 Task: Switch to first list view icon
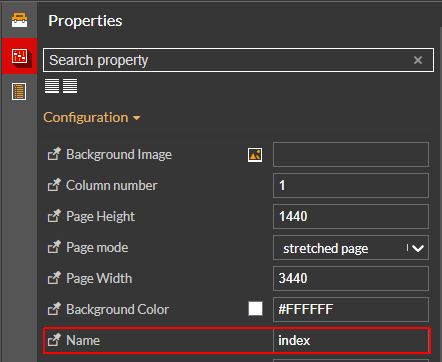52,86
